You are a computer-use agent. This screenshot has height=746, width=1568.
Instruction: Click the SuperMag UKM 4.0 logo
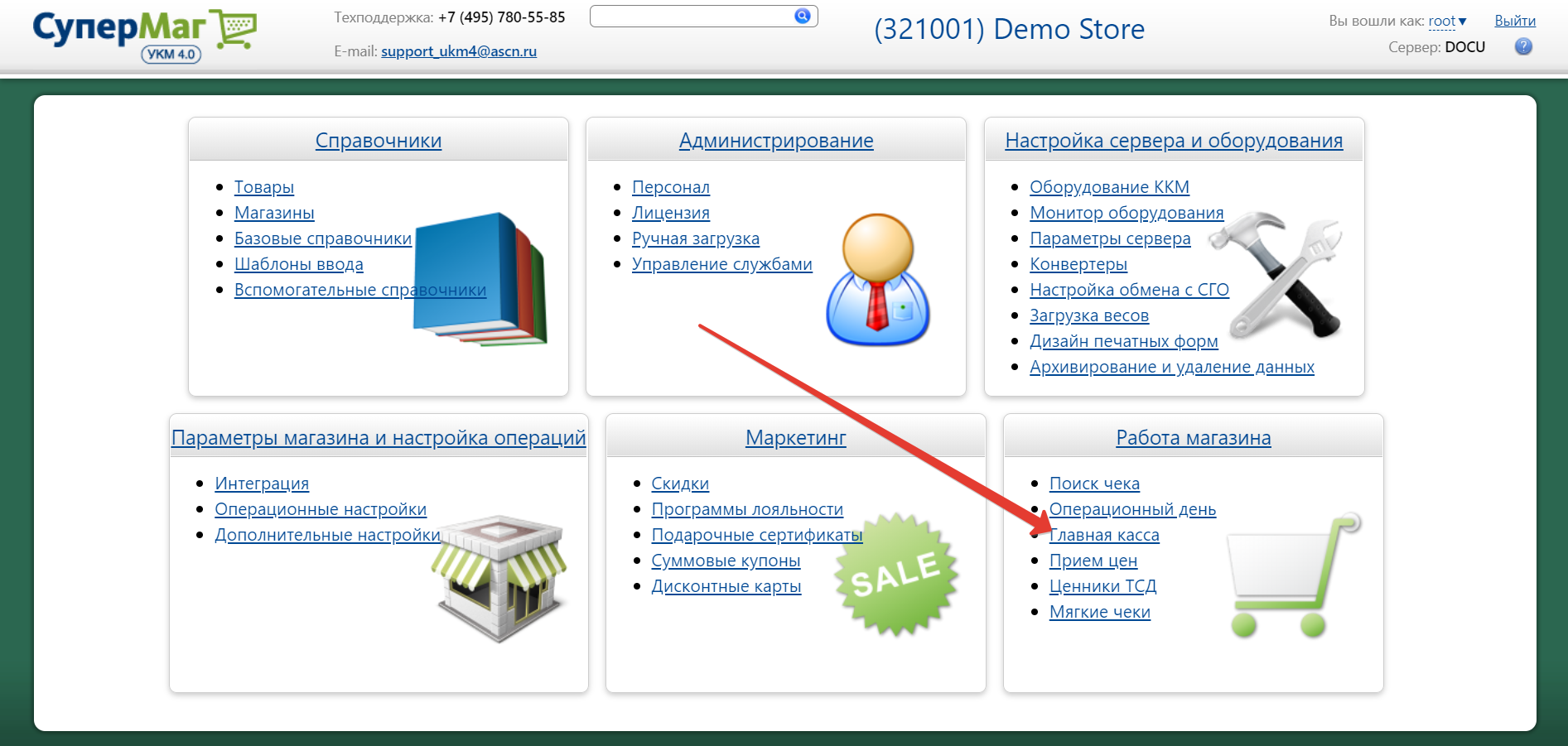click(x=144, y=35)
